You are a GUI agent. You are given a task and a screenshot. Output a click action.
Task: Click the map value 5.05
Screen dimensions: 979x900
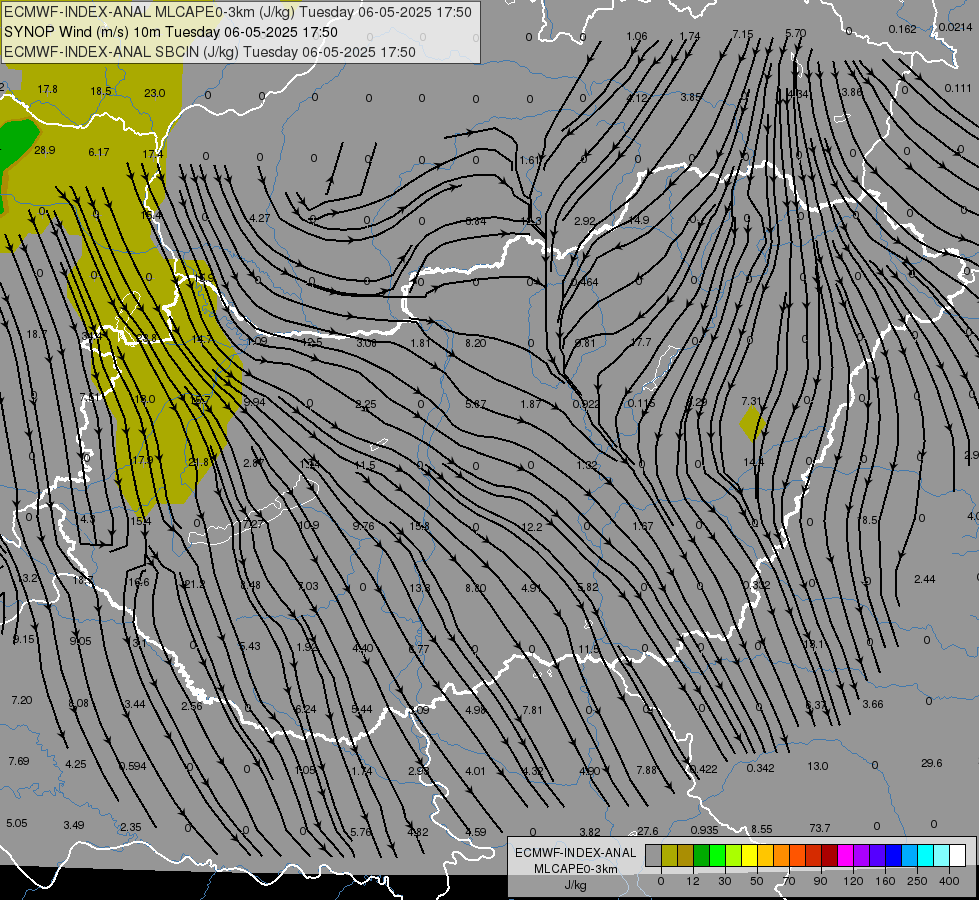[16, 823]
